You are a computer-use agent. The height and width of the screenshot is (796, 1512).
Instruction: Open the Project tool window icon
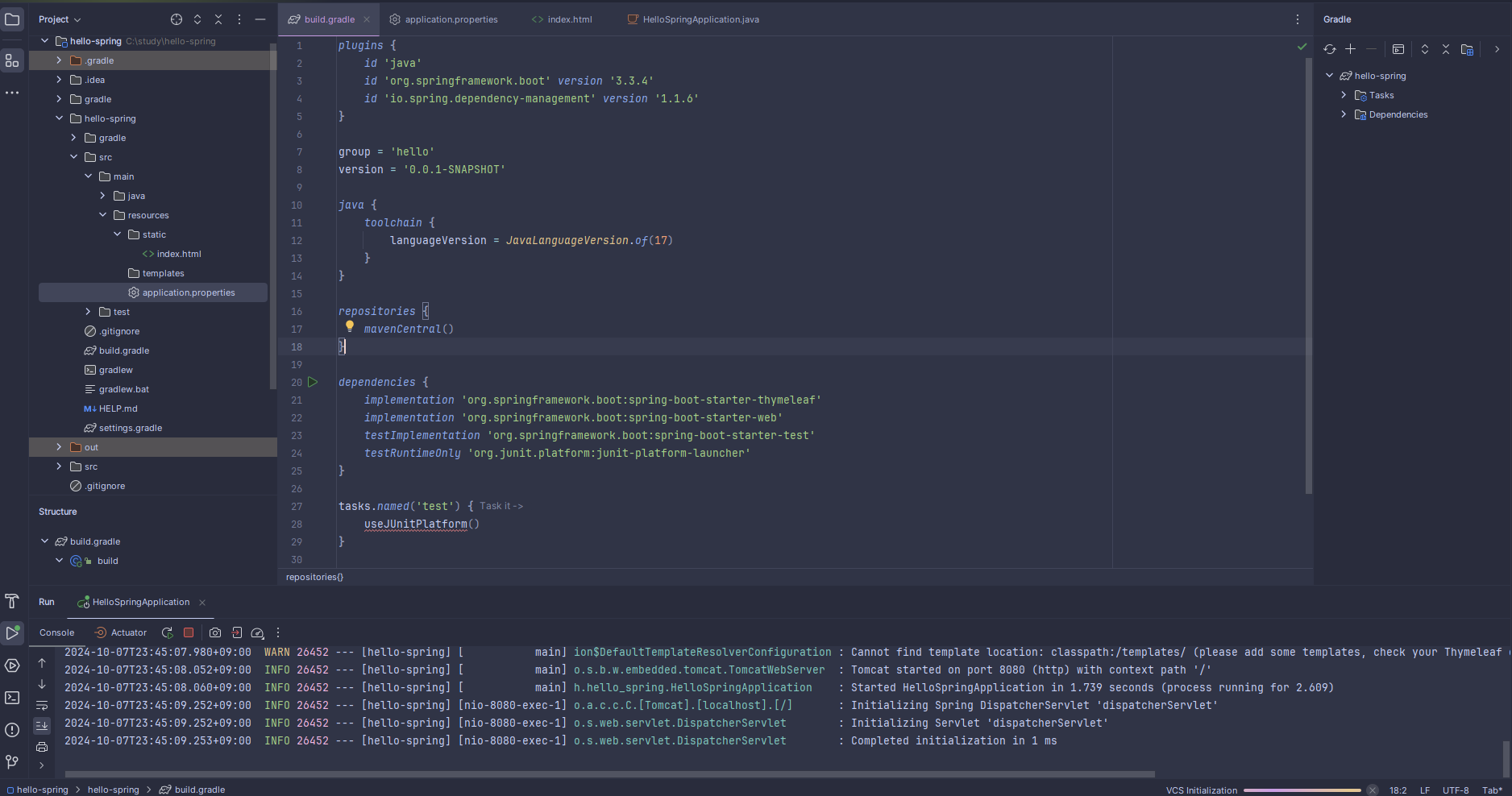pos(12,19)
